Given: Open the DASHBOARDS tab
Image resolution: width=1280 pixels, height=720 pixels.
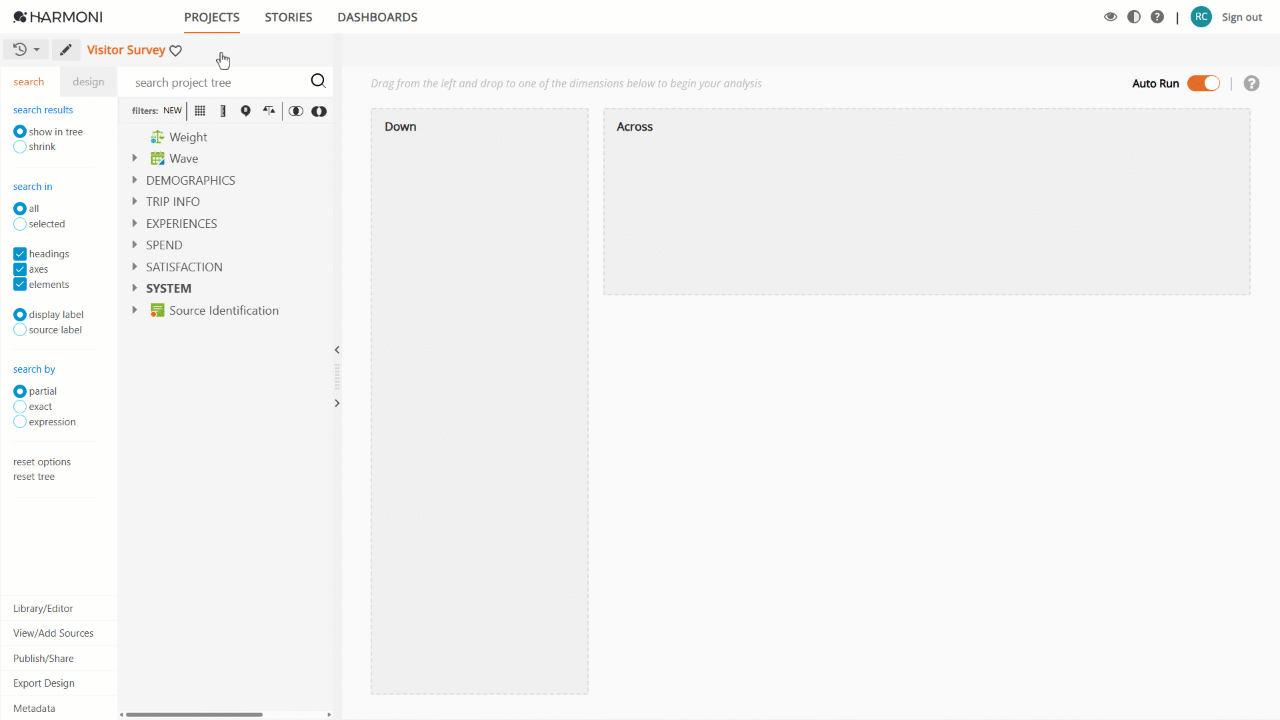Looking at the screenshot, I should pos(377,17).
